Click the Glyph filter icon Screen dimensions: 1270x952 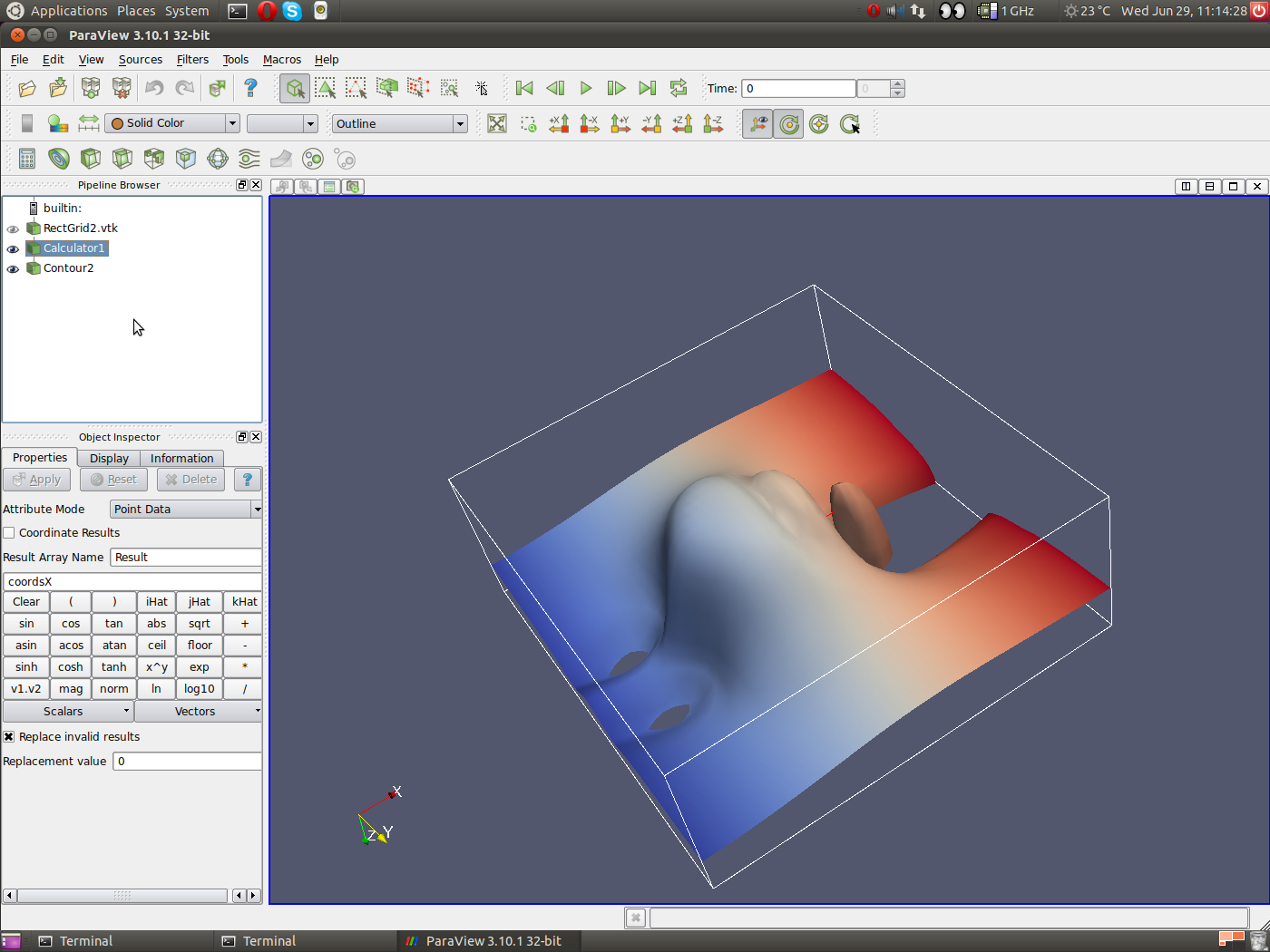click(218, 159)
